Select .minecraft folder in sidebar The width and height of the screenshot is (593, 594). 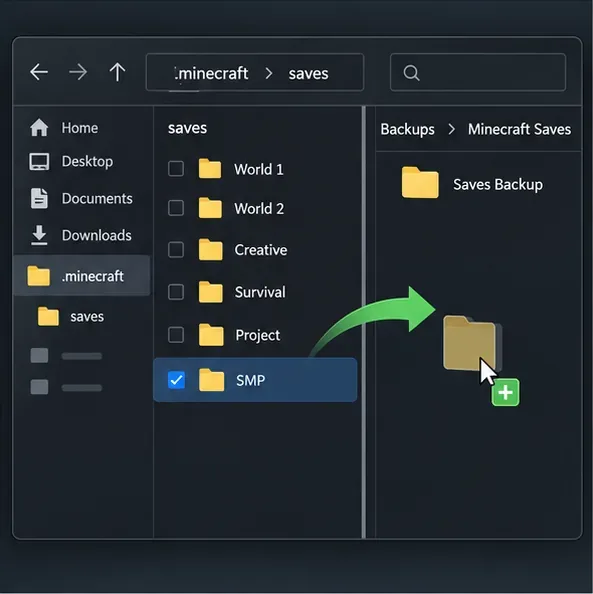[82, 275]
